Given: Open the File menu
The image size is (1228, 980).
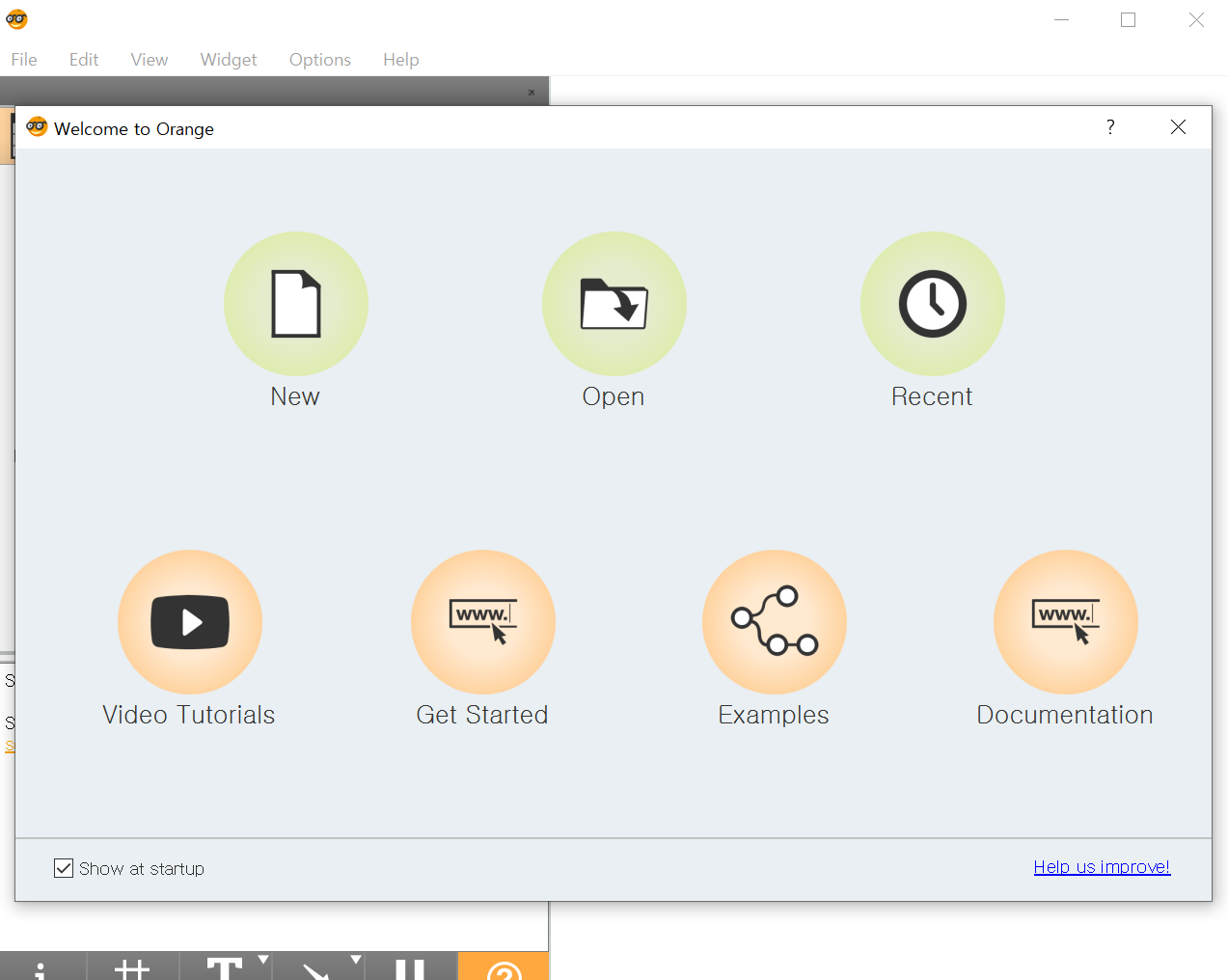Looking at the screenshot, I should tap(24, 60).
